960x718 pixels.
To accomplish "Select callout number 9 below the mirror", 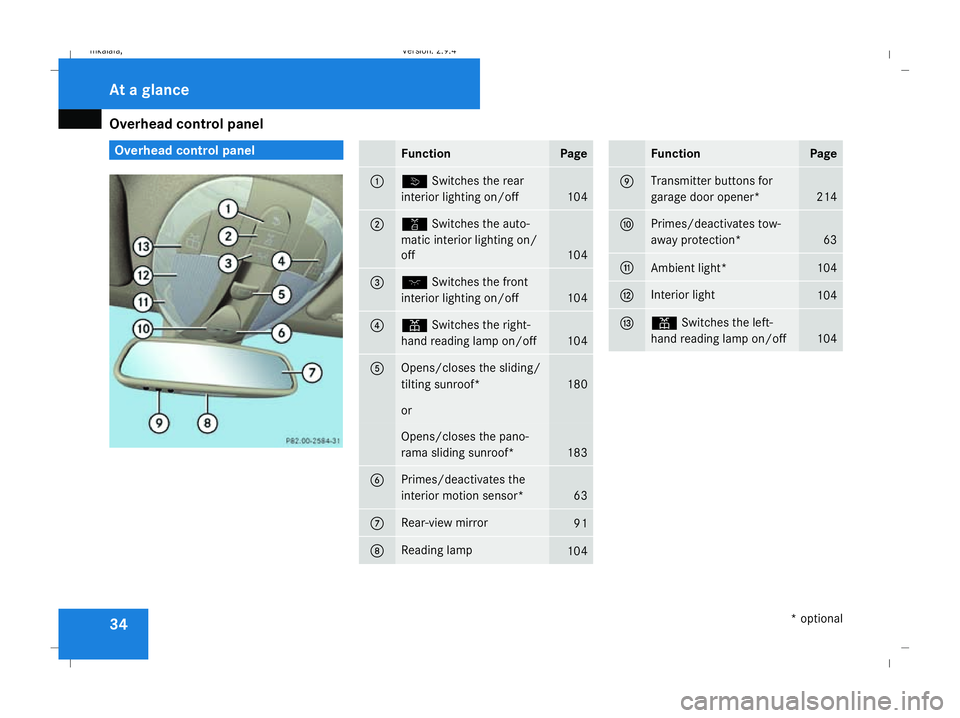I will [158, 423].
